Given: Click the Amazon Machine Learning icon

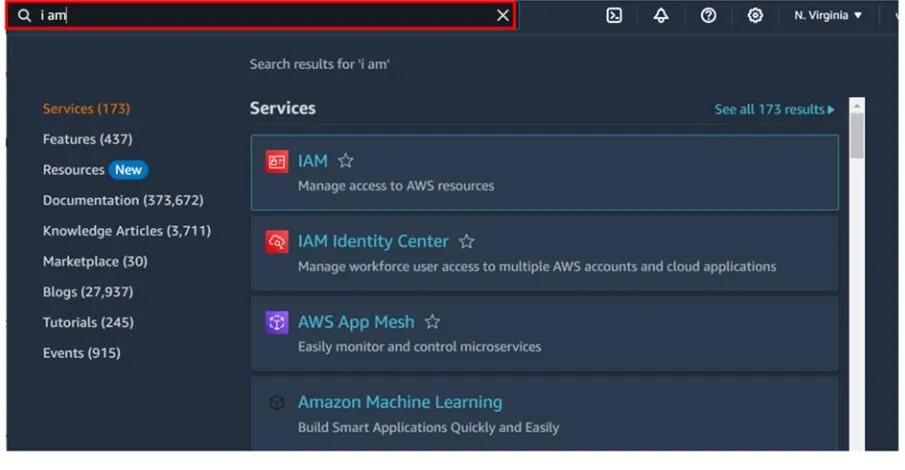Looking at the screenshot, I should (276, 402).
